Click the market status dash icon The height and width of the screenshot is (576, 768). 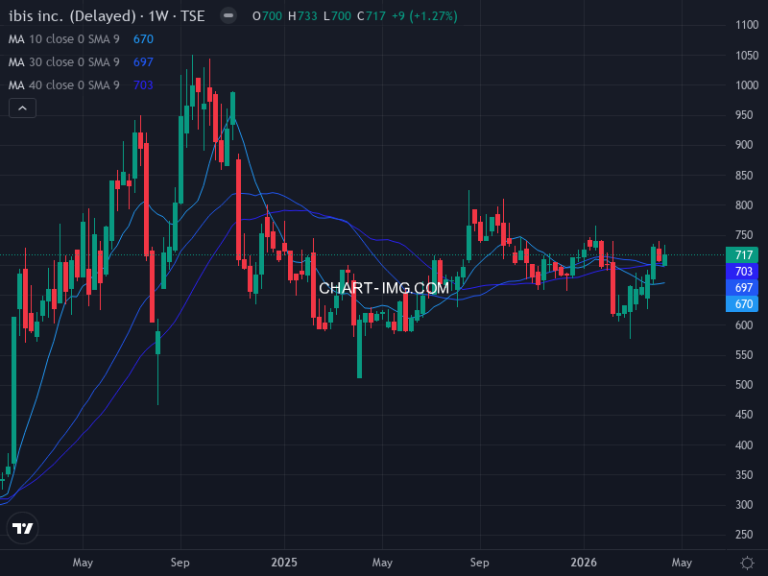[228, 16]
